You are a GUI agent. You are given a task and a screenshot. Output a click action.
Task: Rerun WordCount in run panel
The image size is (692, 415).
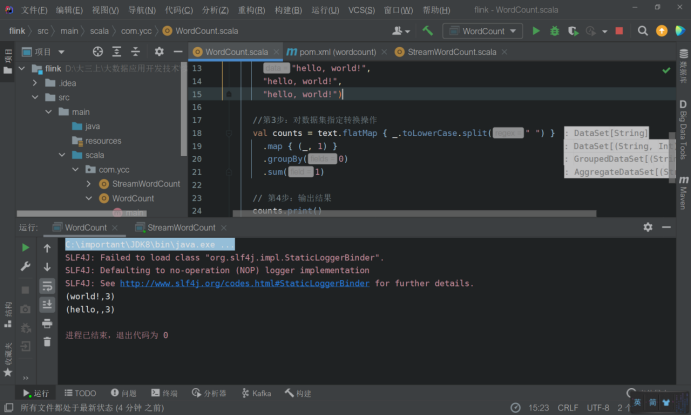pyautogui.click(x=26, y=248)
